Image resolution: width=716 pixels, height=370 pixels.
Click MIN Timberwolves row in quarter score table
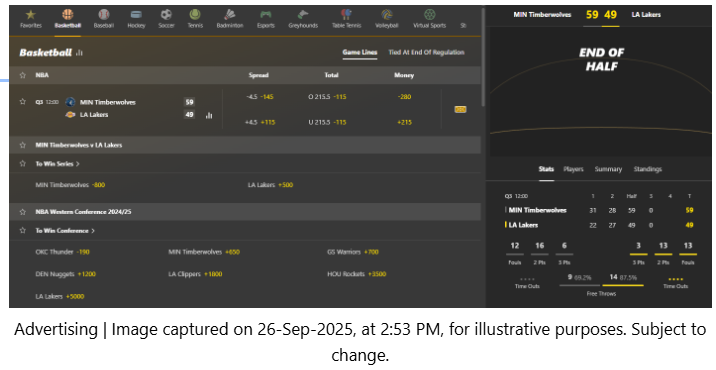600,210
